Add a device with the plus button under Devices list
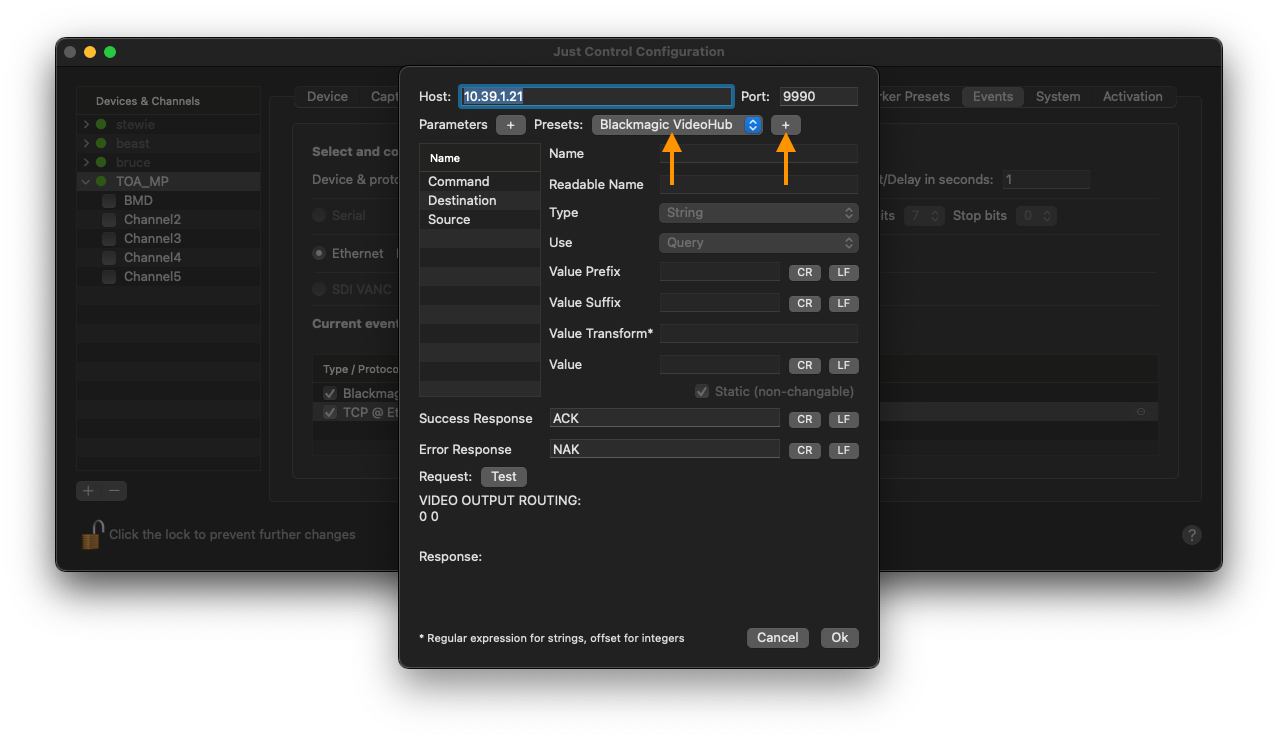Screen dimensions: 1278x742 click(x=89, y=491)
